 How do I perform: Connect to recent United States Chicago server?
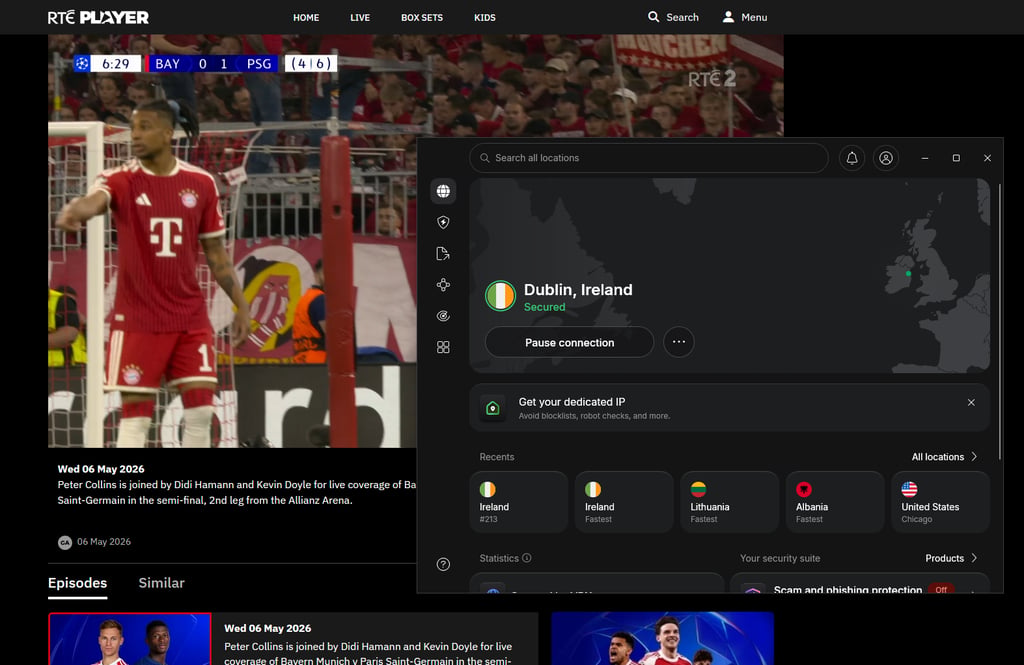[x=940, y=502]
